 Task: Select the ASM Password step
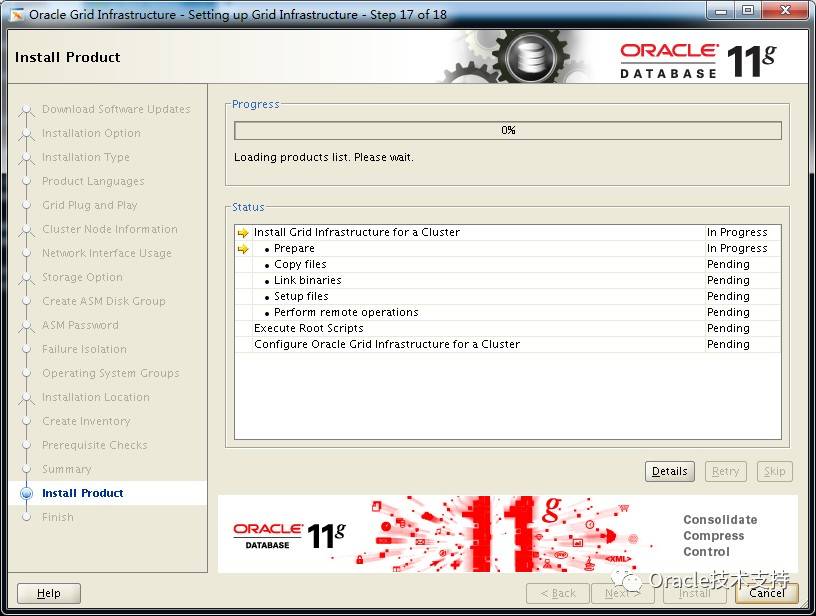point(80,325)
